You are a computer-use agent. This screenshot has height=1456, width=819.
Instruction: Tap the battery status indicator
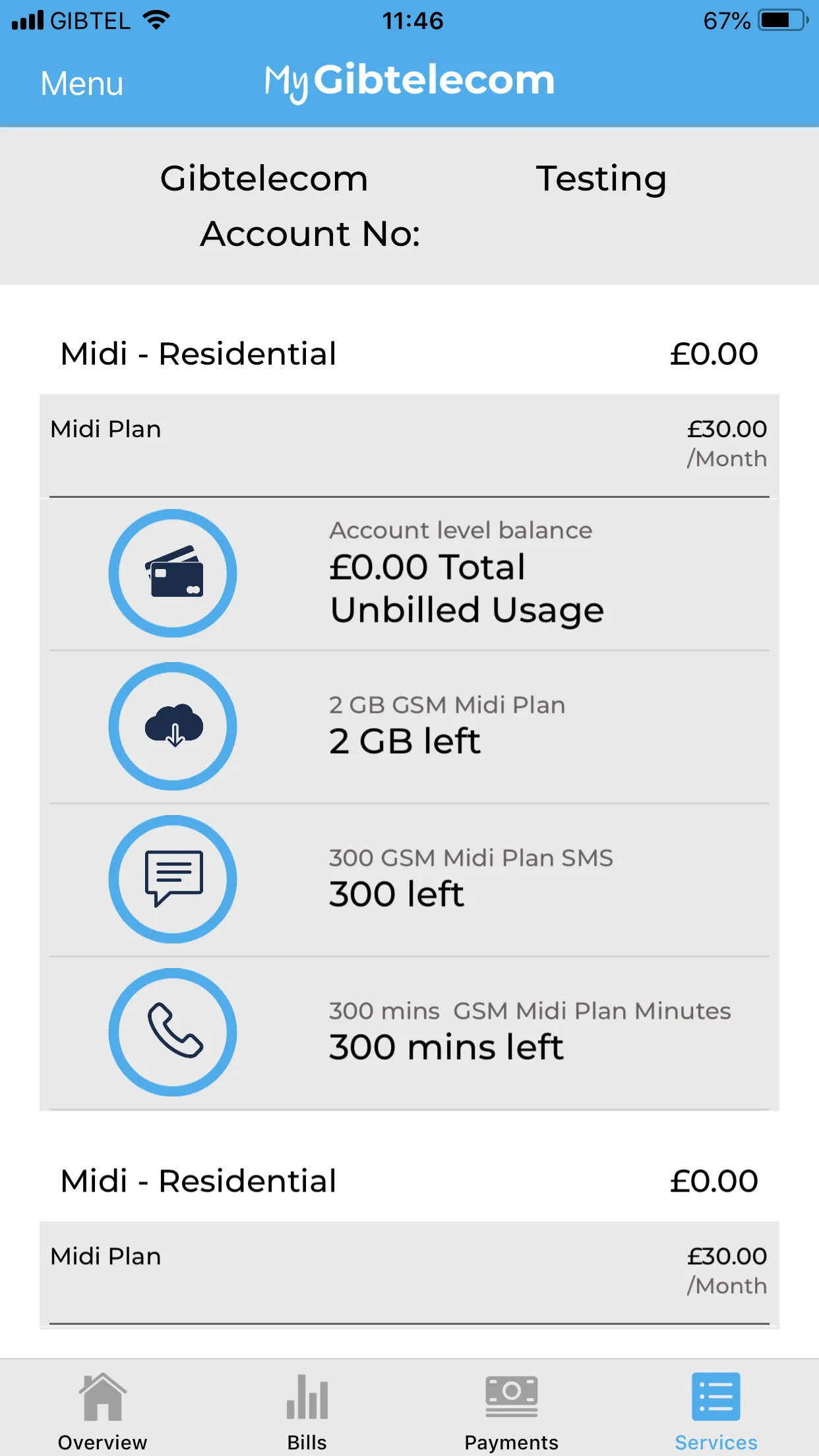click(783, 20)
